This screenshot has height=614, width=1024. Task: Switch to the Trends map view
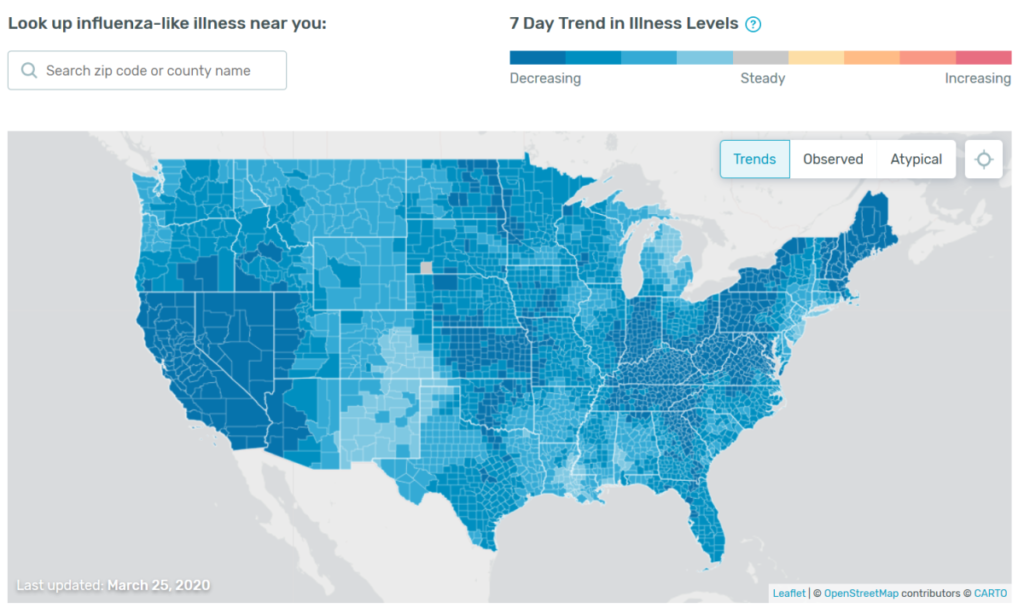point(755,159)
